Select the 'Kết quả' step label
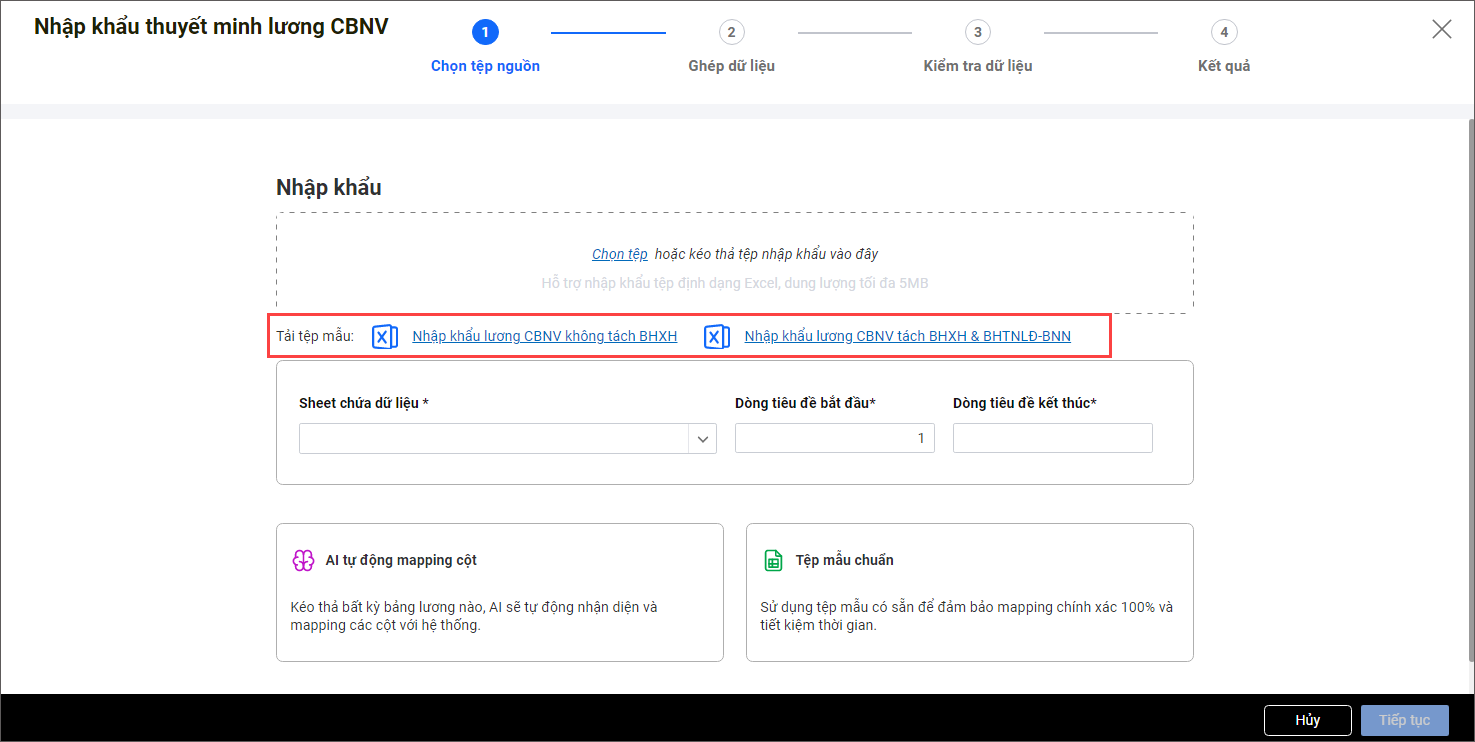This screenshot has height=742, width=1475. [x=1223, y=66]
